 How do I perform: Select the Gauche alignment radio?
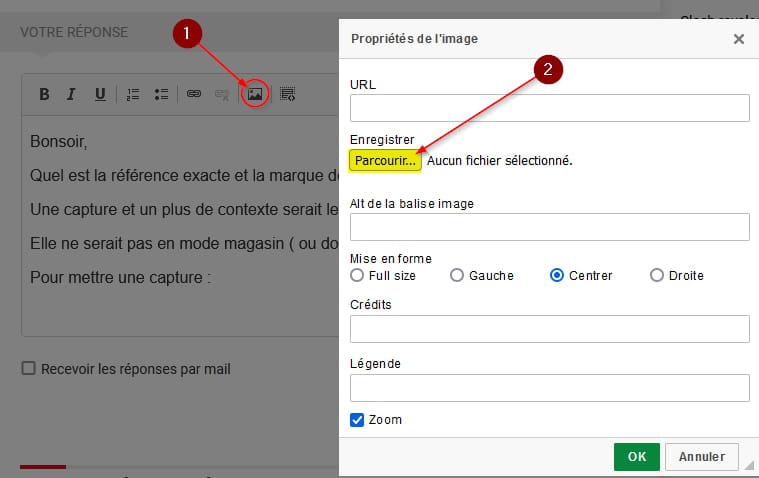(456, 275)
